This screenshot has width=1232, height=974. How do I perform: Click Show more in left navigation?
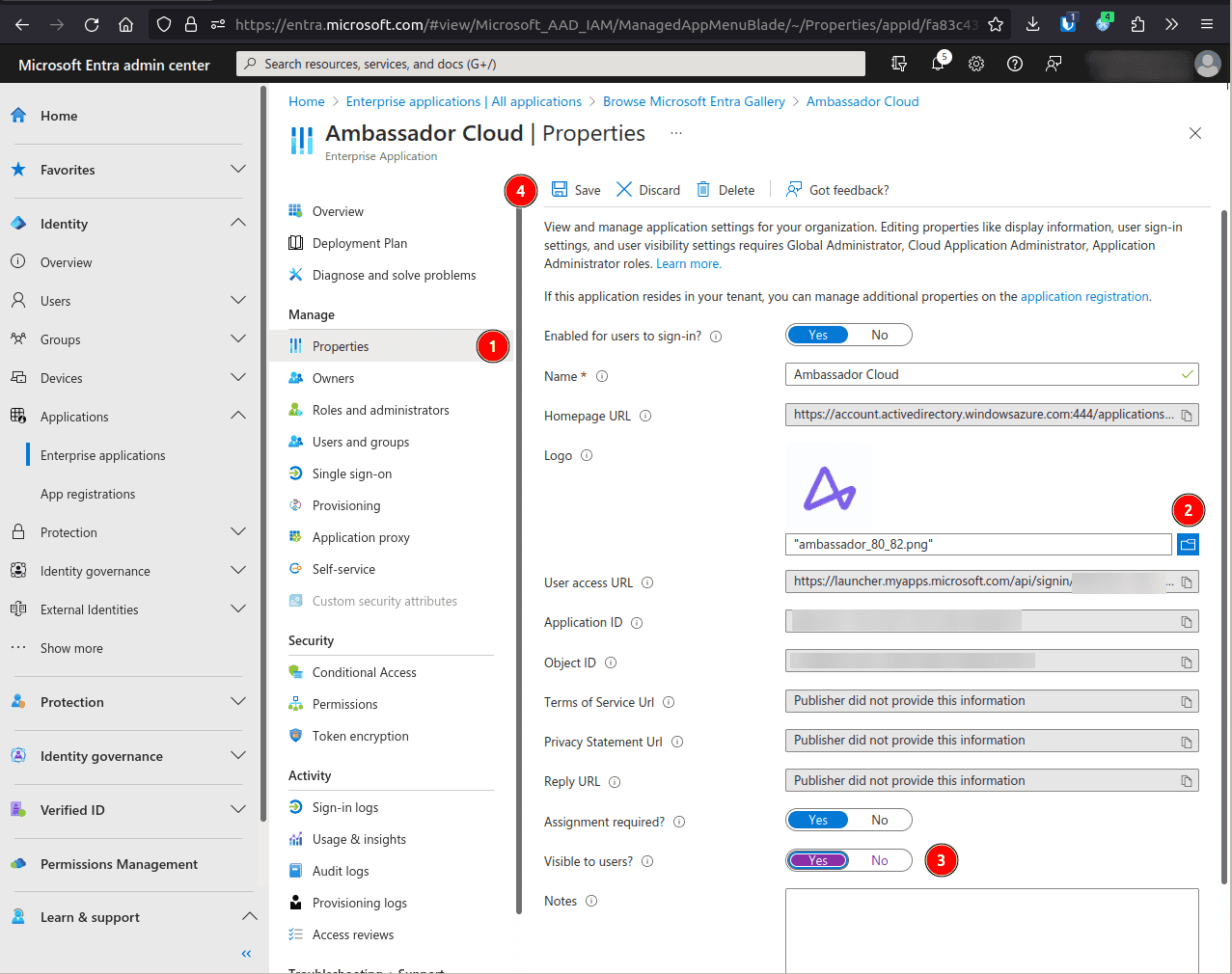click(x=71, y=648)
